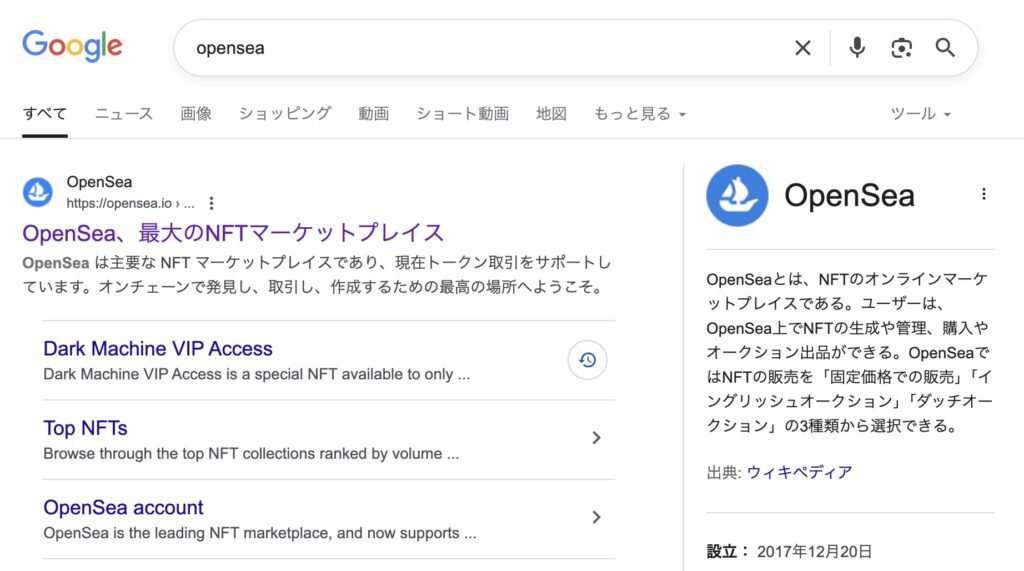Switch to the ニュース tab

point(124,114)
